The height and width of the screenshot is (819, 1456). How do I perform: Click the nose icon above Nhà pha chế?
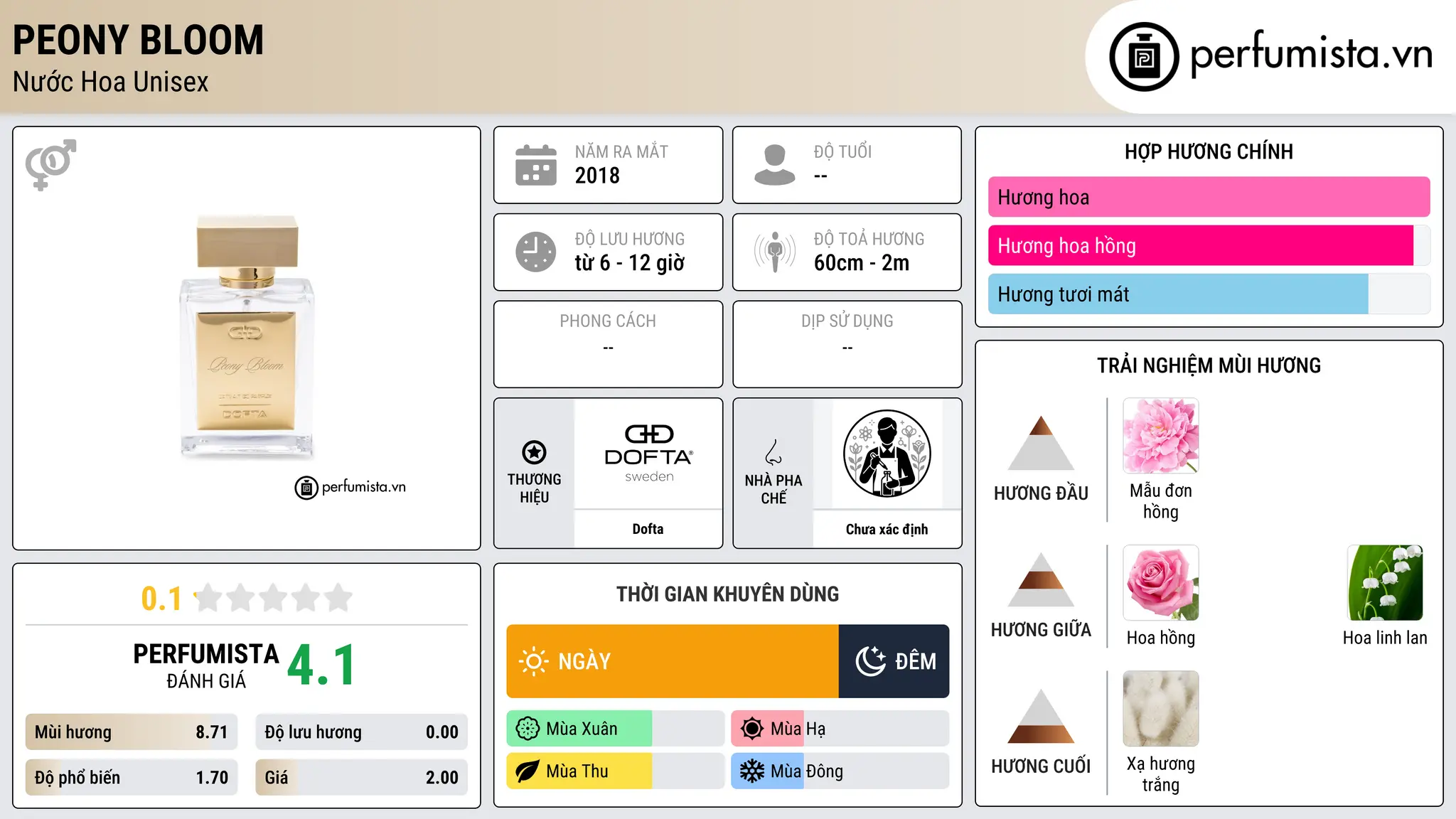[773, 452]
